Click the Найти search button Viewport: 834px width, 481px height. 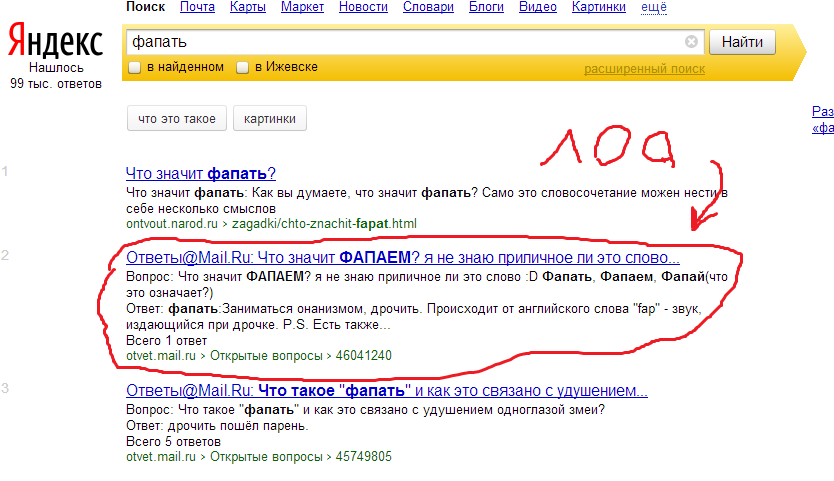(742, 42)
